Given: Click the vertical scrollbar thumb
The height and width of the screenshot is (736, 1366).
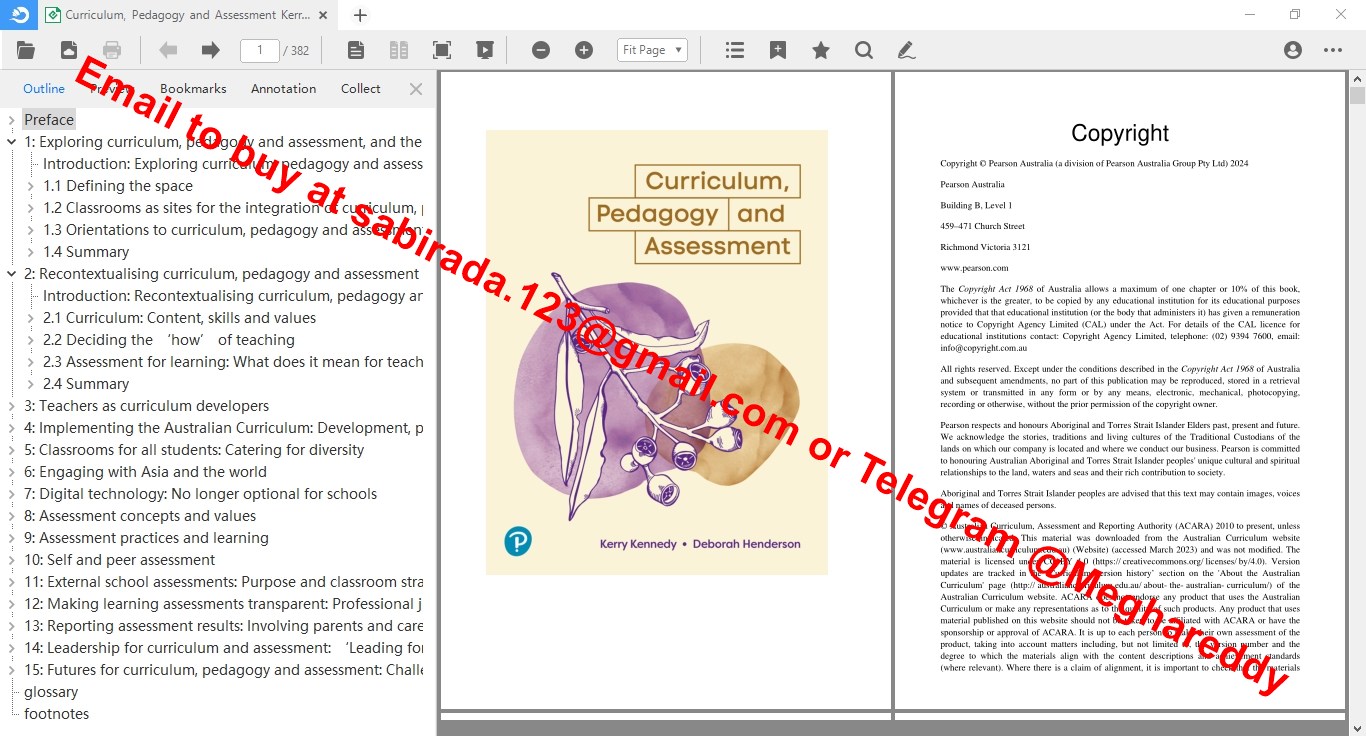Looking at the screenshot, I should pyautogui.click(x=1357, y=95).
